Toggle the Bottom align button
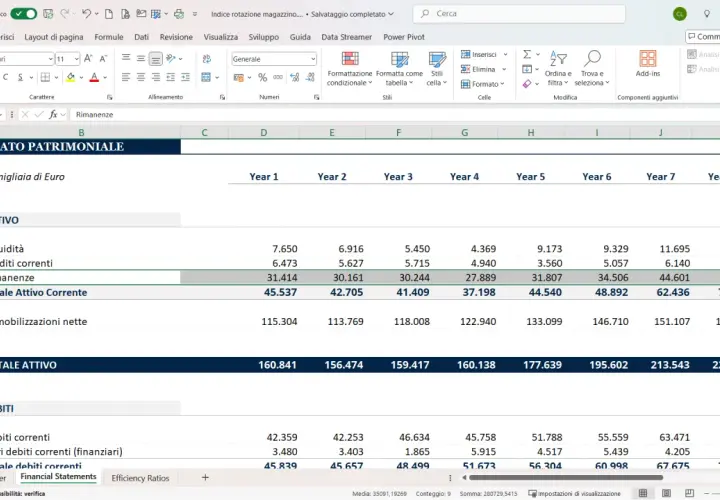The image size is (720, 500). pos(156,59)
